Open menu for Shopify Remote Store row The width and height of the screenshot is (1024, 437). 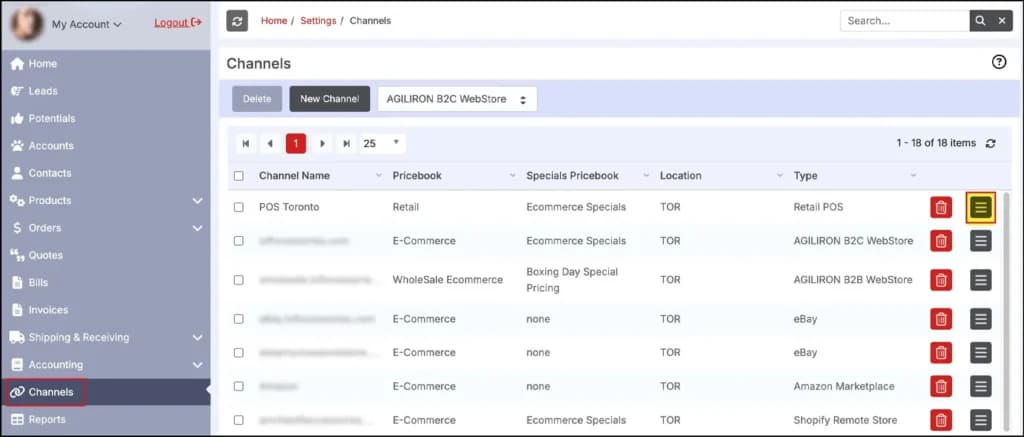(x=980, y=420)
